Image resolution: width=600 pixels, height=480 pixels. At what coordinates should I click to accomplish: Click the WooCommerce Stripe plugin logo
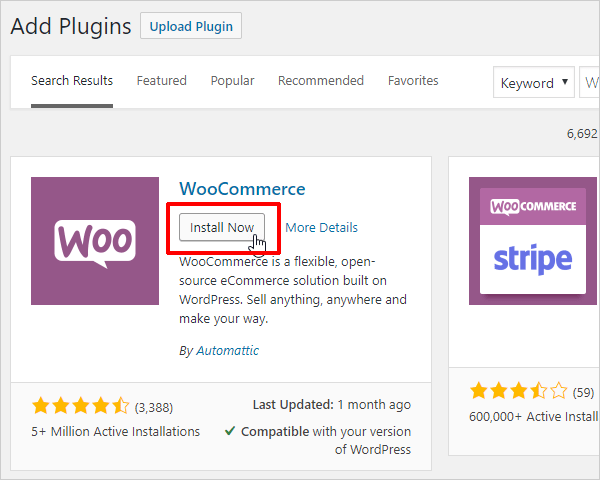point(533,241)
